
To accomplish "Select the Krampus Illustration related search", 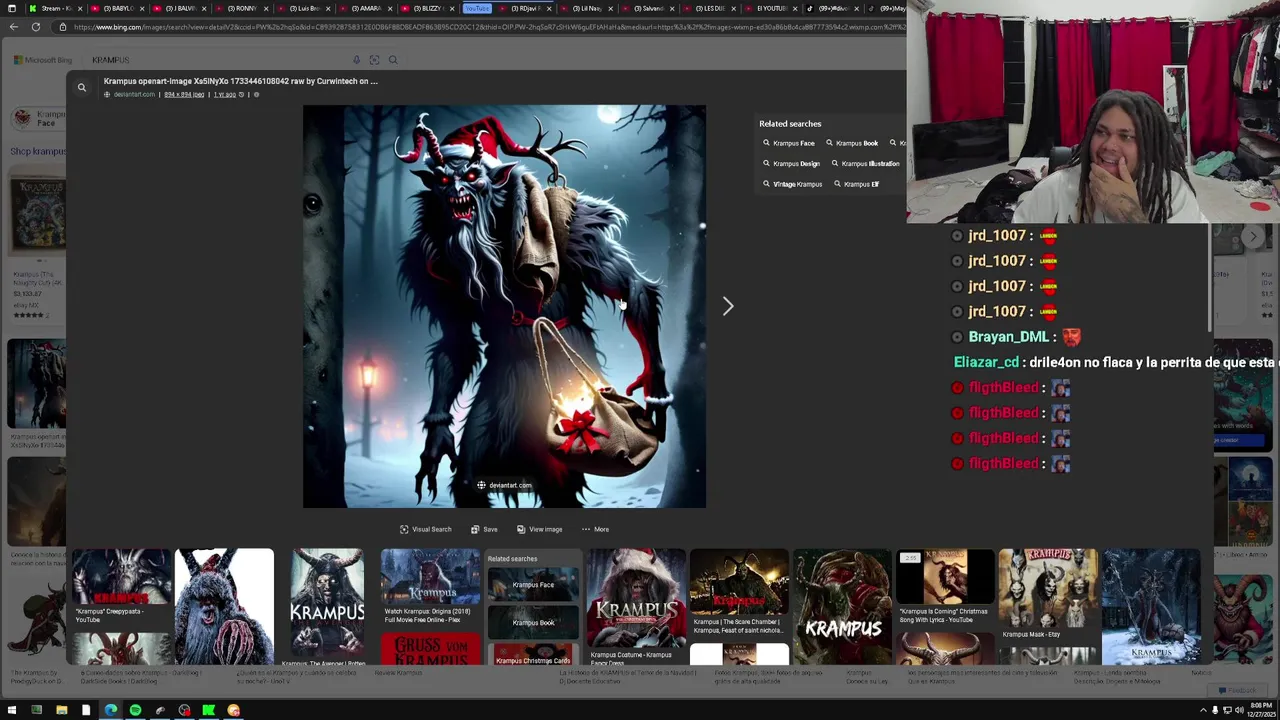I will [865, 163].
